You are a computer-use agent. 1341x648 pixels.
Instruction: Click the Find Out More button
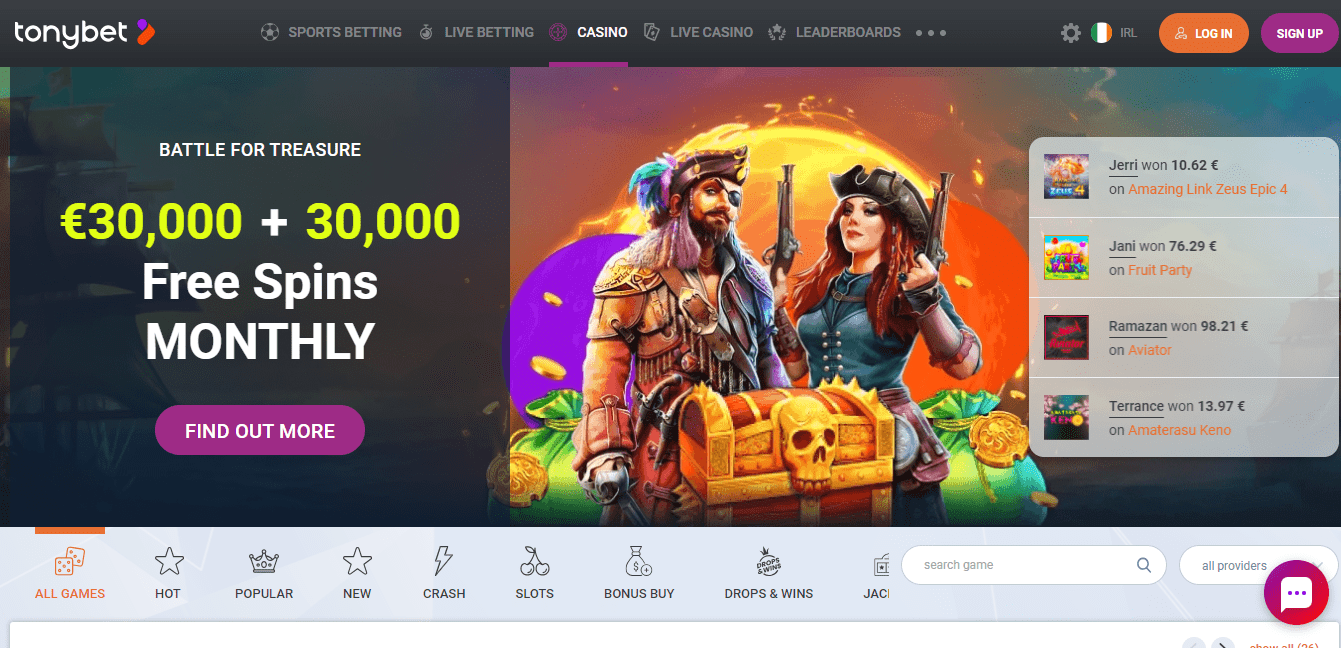[x=260, y=430]
